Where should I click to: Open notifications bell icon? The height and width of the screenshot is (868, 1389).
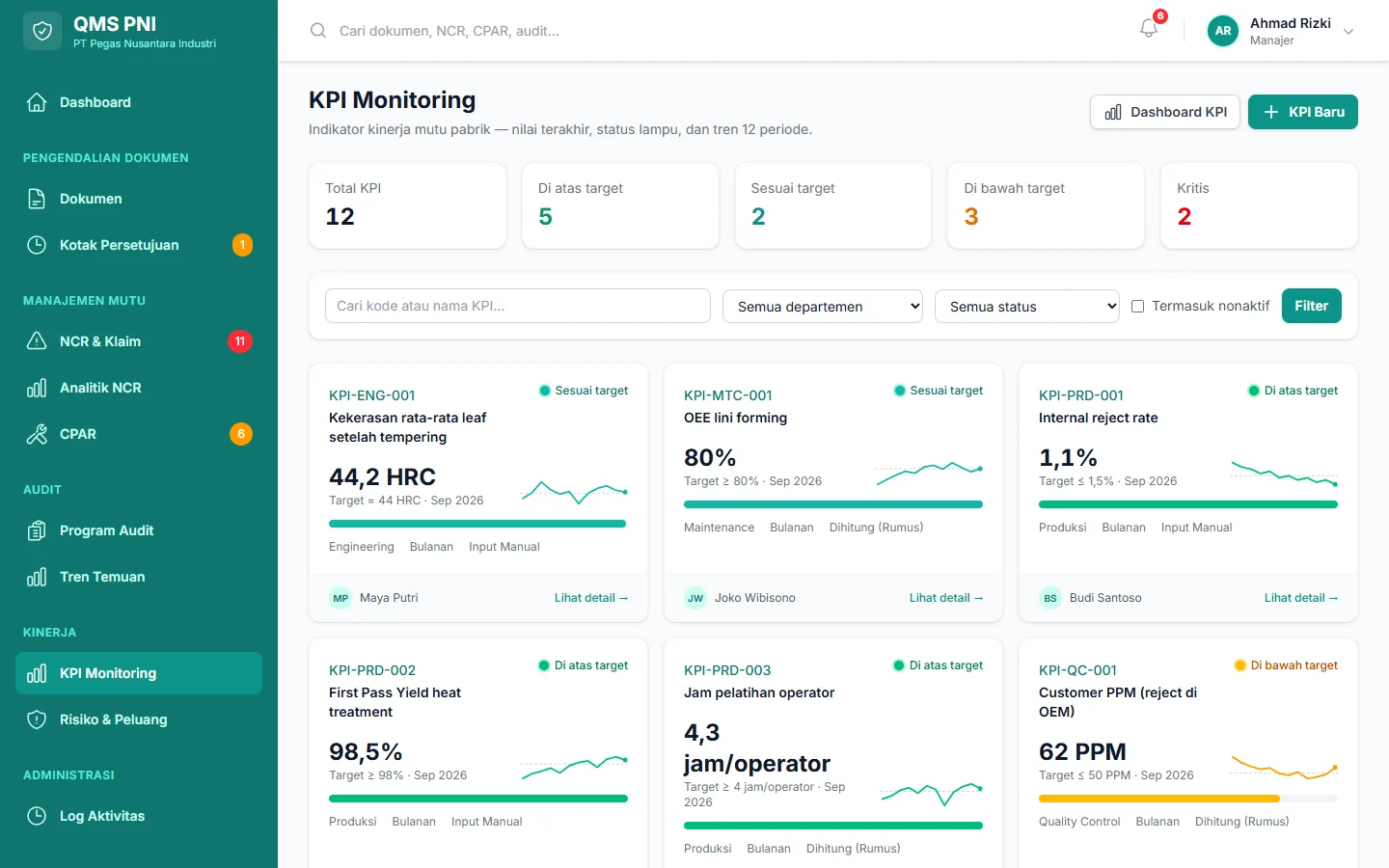click(x=1148, y=29)
